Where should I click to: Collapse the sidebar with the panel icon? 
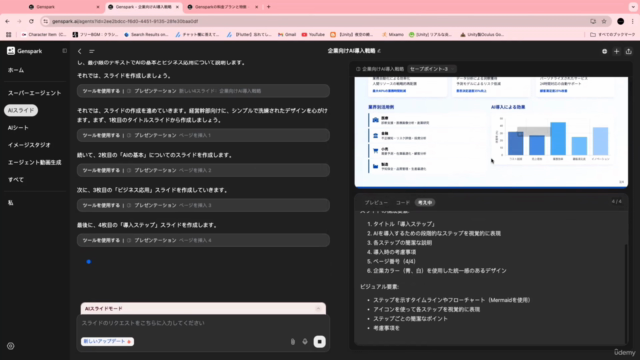tap(64, 51)
